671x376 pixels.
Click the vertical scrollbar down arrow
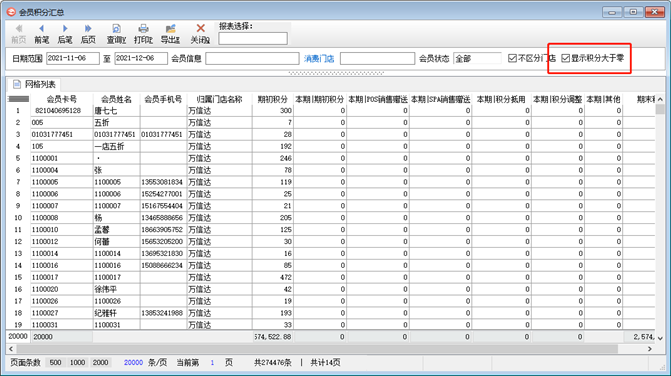coord(660,338)
